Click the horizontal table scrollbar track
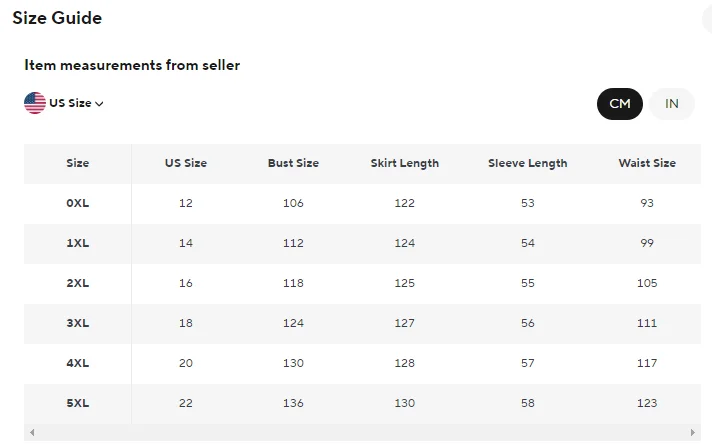 (x=360, y=433)
